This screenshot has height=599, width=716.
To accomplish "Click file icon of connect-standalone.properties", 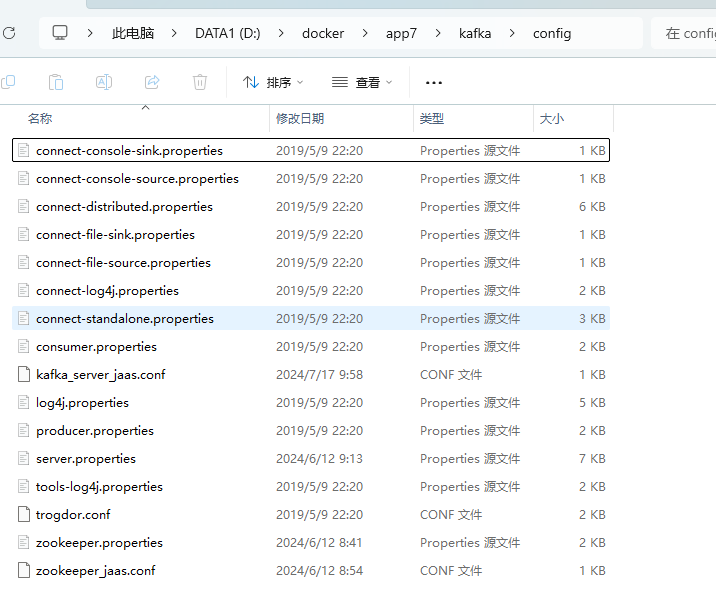I will click(x=24, y=318).
